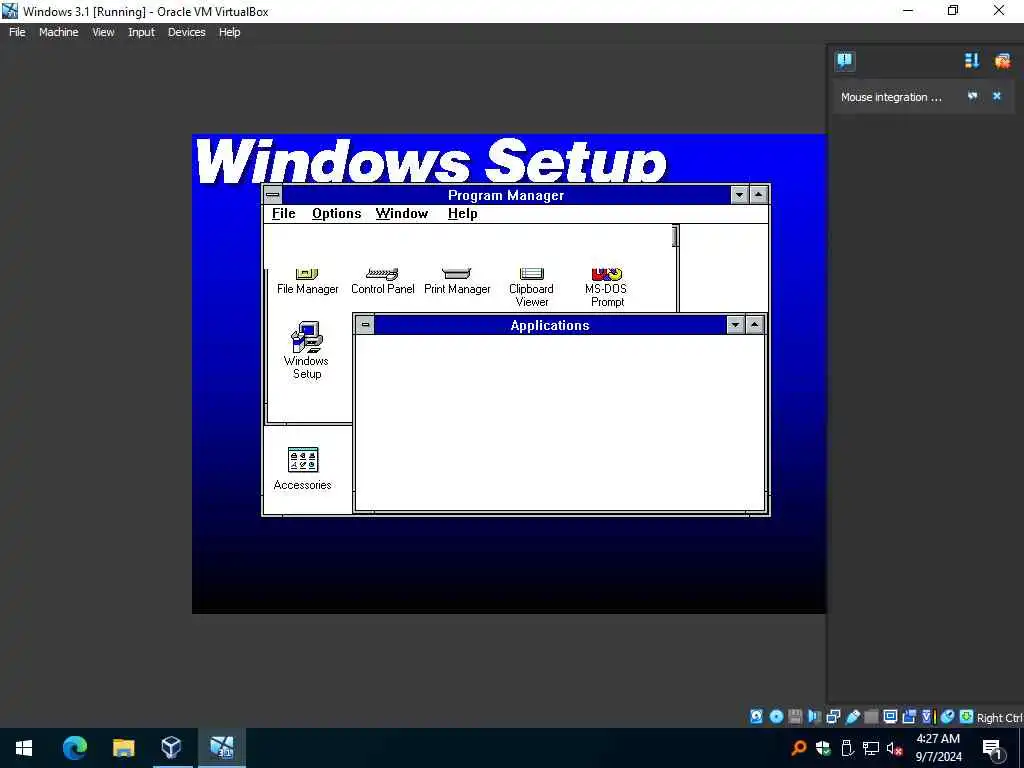The image size is (1024, 768).
Task: Minimize the Program Manager window down arrow
Action: point(739,195)
